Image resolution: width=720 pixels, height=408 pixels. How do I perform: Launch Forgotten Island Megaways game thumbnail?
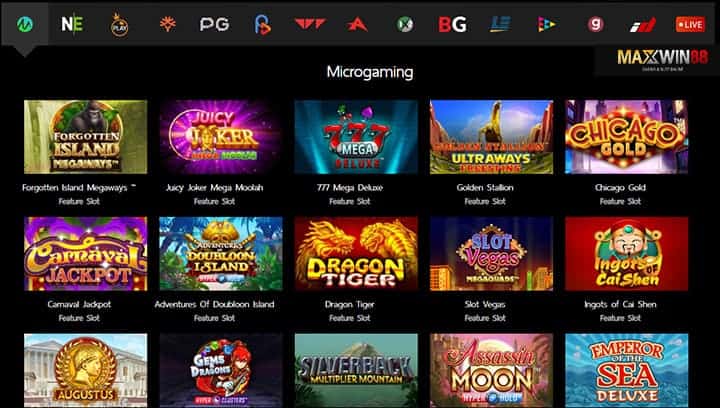tap(86, 137)
